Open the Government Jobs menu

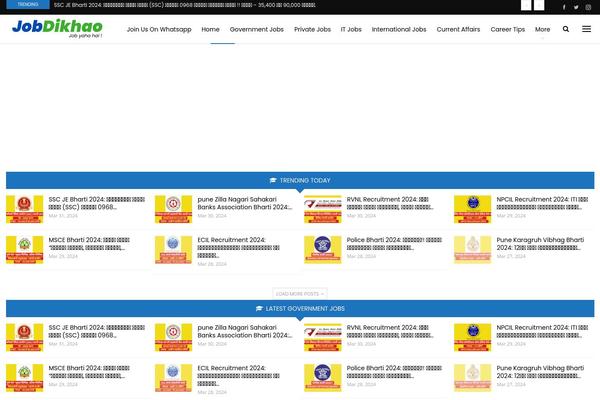click(257, 29)
